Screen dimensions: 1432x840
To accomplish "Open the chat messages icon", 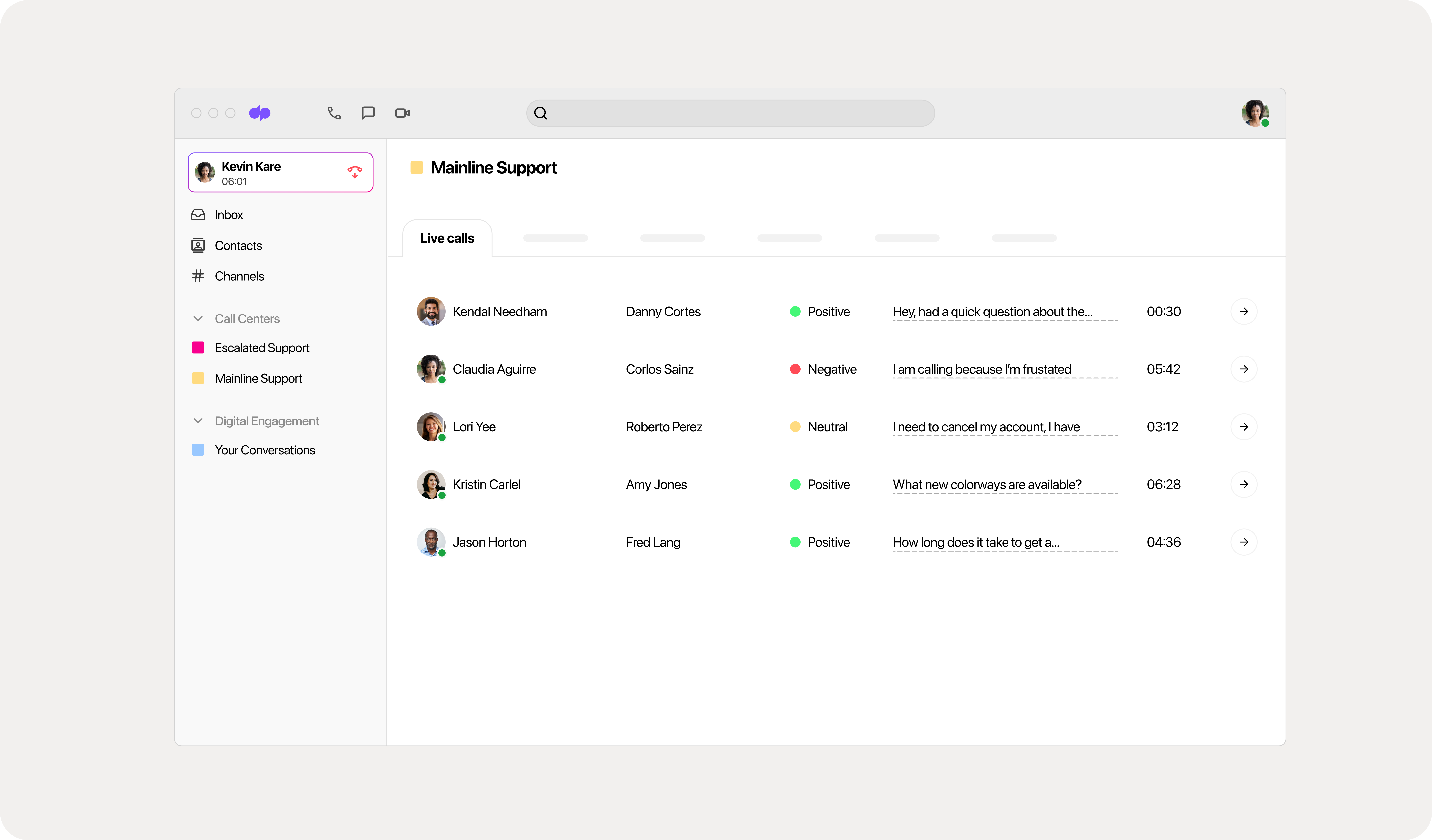I will 368,113.
